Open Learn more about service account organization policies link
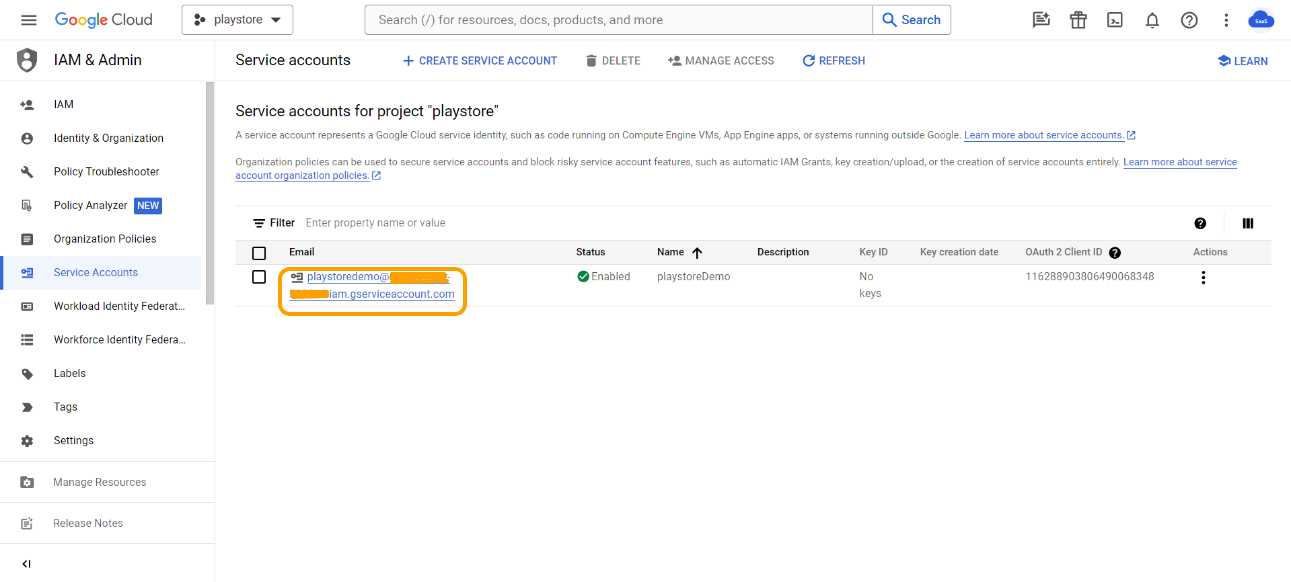Screen dimensions: 1291x582 point(1180,162)
